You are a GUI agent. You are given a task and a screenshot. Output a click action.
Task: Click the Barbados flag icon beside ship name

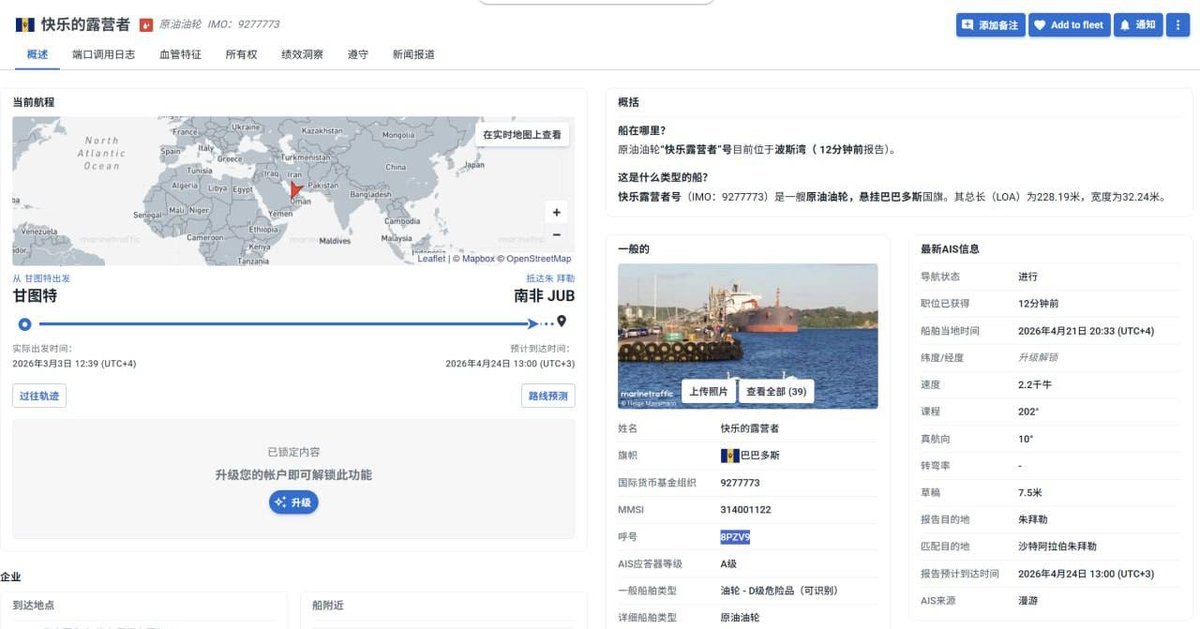click(x=24, y=24)
